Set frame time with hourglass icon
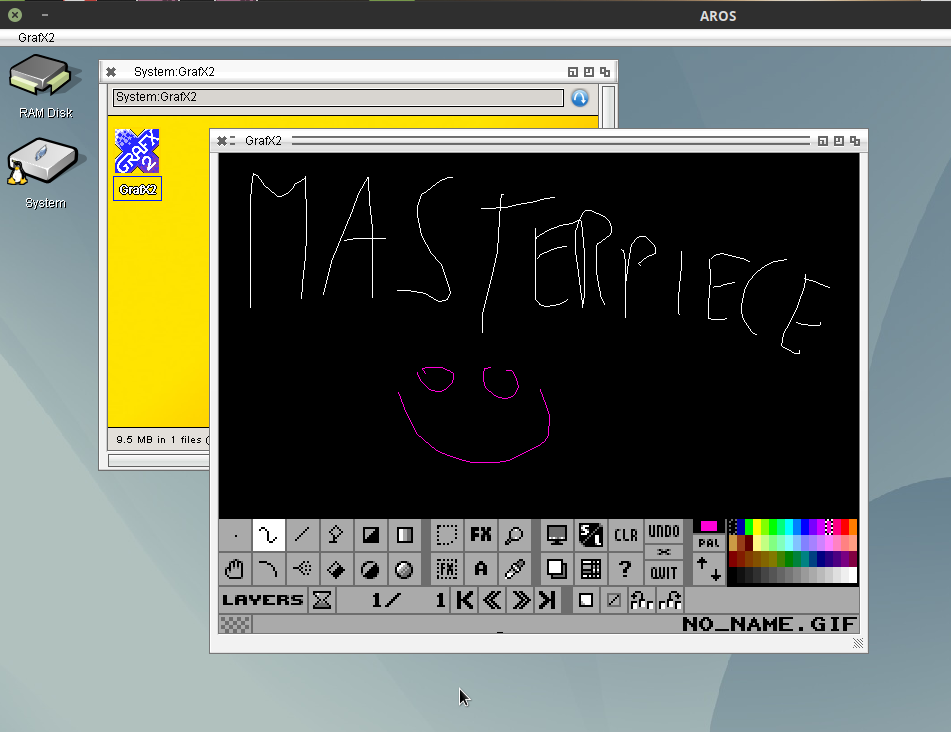Viewport: 951px width, 732px height. click(322, 600)
